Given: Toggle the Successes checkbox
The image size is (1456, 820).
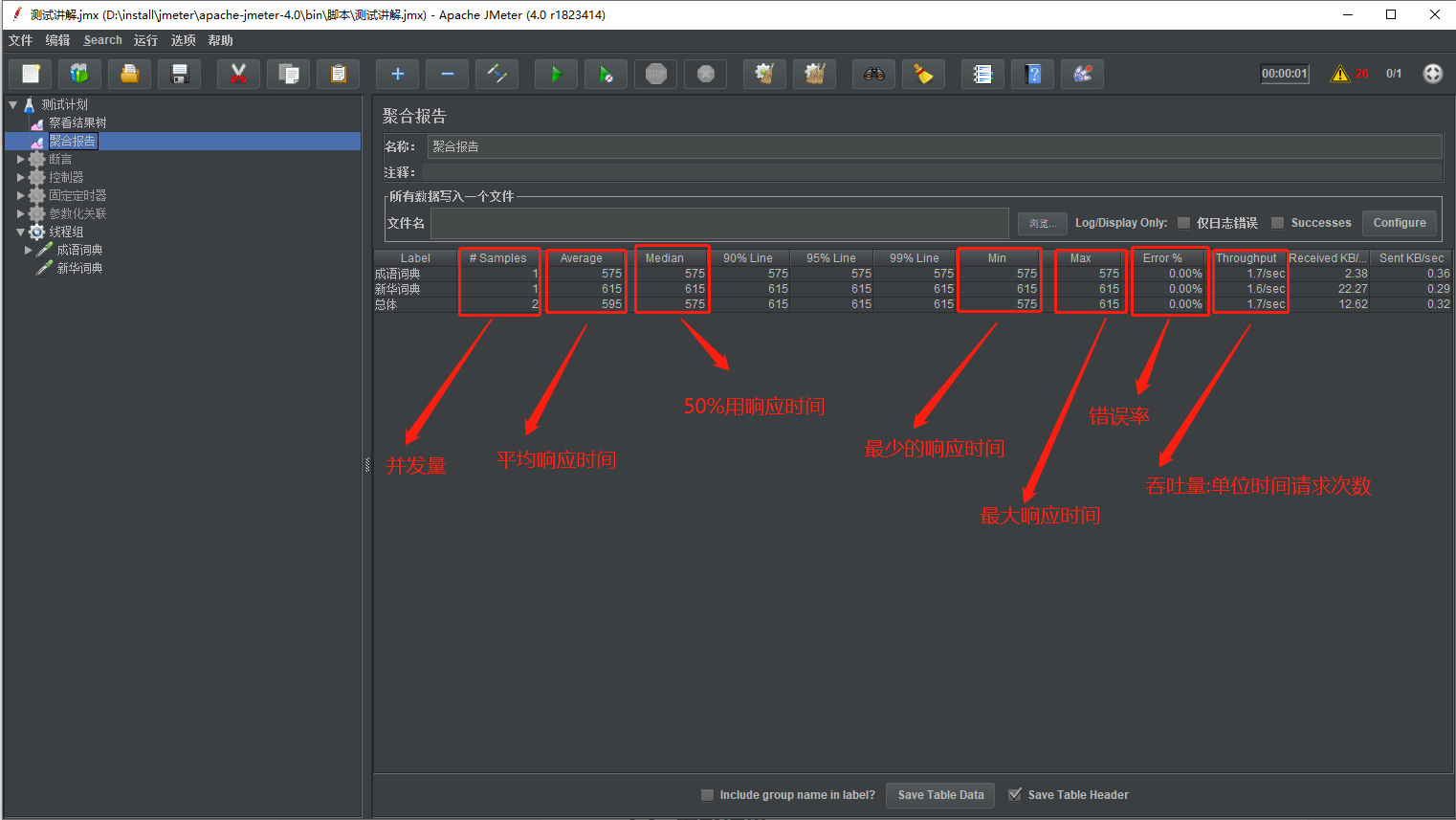Looking at the screenshot, I should [x=1277, y=223].
